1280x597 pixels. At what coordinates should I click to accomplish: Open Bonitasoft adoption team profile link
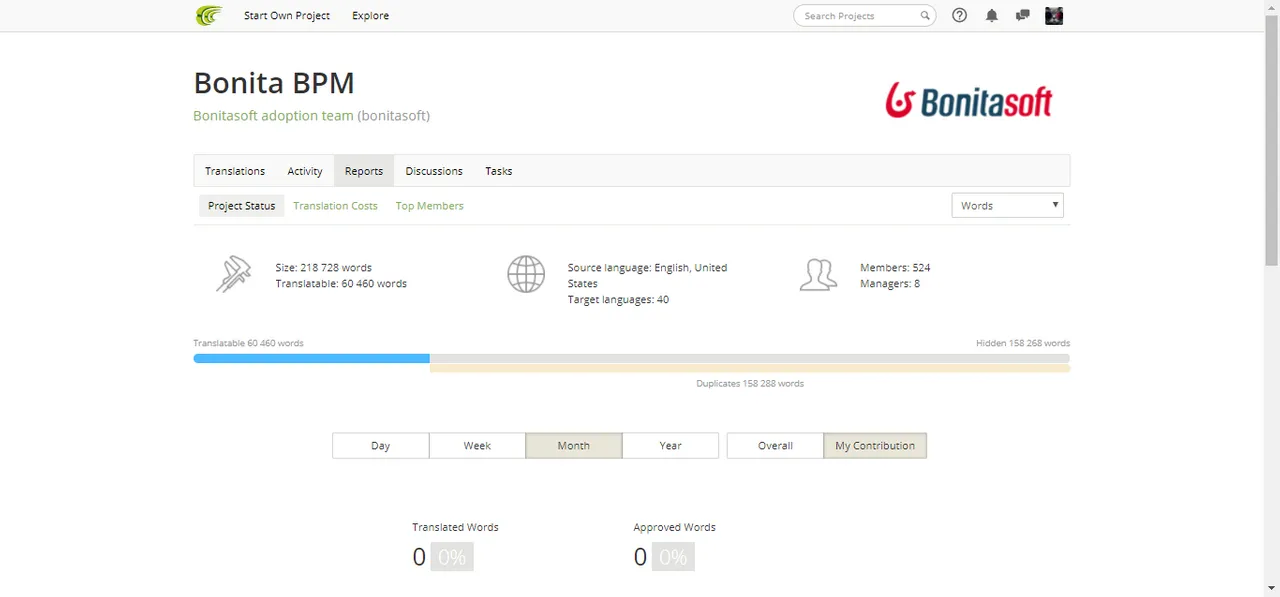click(x=273, y=115)
